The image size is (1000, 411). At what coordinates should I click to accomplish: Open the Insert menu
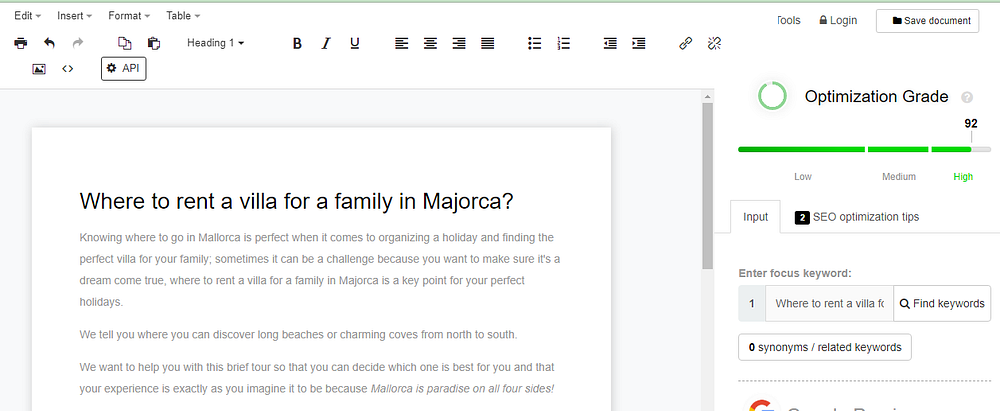click(74, 15)
